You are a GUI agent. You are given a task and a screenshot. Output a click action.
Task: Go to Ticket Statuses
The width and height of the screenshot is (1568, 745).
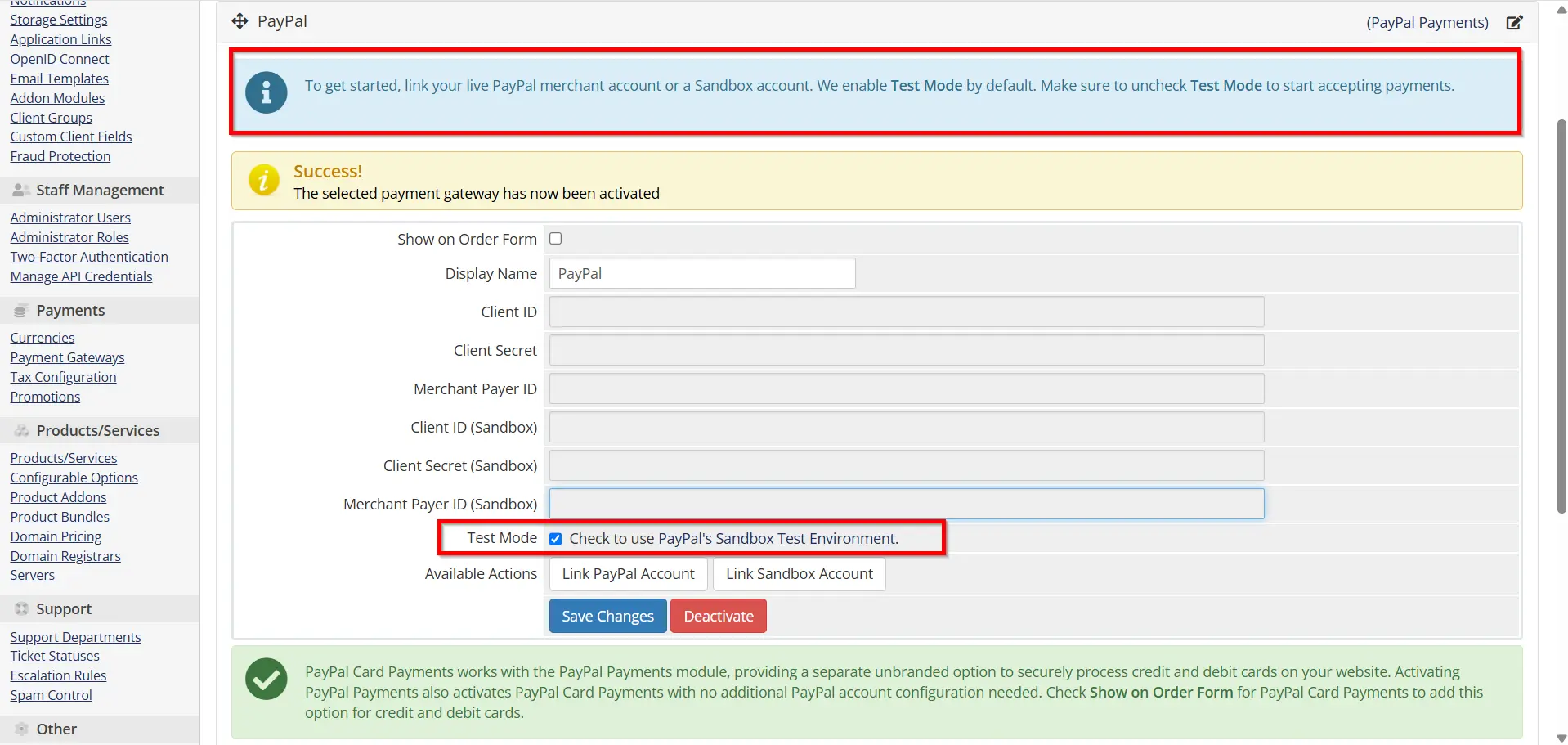[55, 656]
